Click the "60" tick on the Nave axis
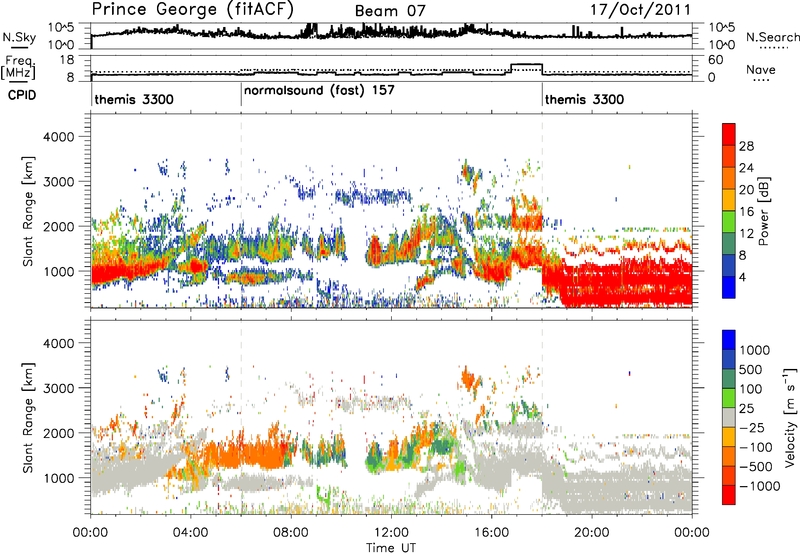 tap(715, 60)
